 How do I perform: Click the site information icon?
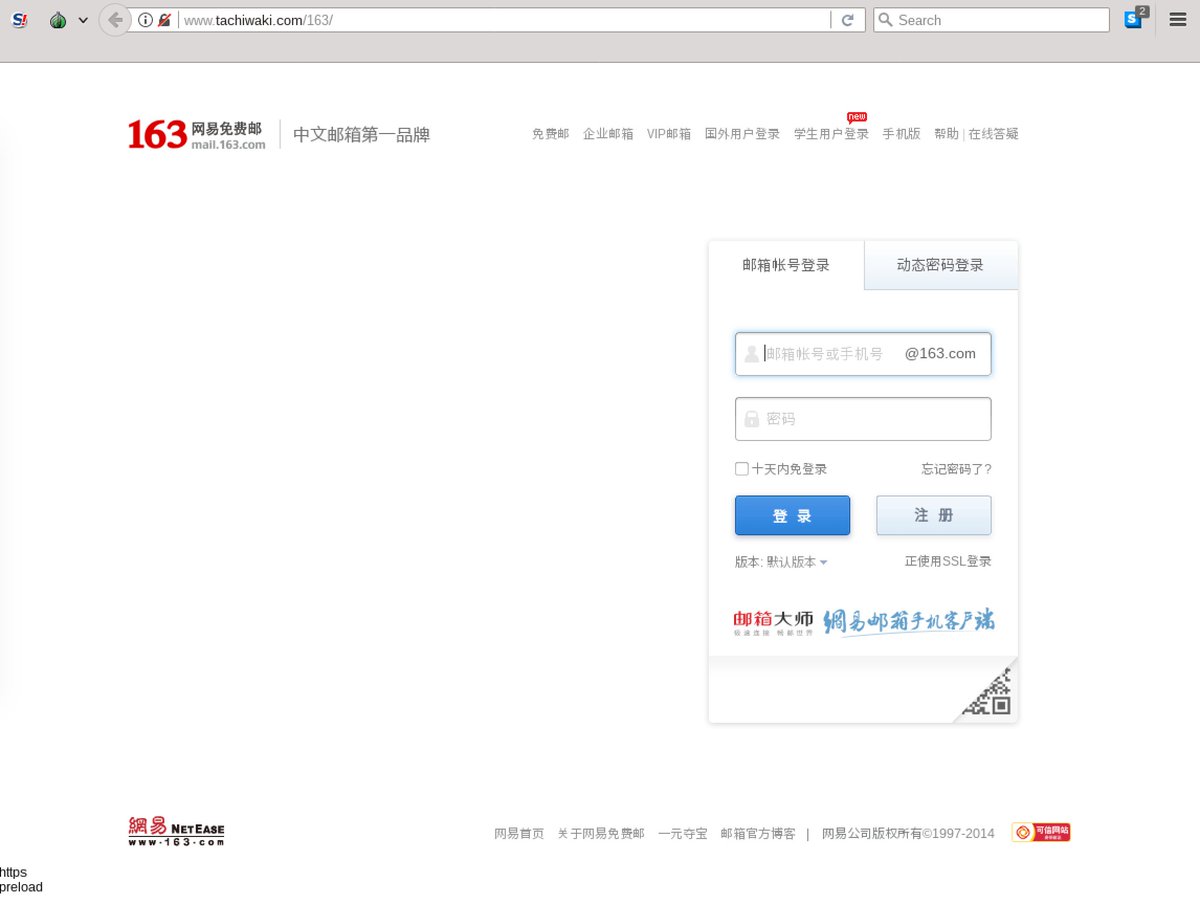click(145, 20)
